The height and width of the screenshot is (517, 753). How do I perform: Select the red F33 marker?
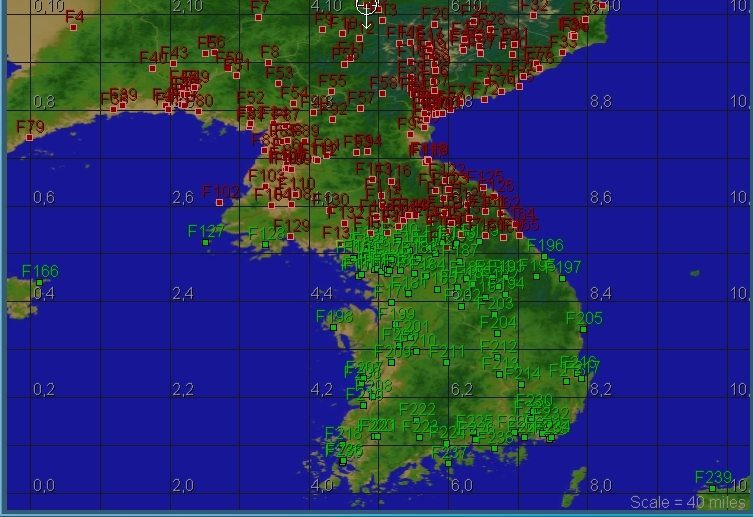coord(563,52)
